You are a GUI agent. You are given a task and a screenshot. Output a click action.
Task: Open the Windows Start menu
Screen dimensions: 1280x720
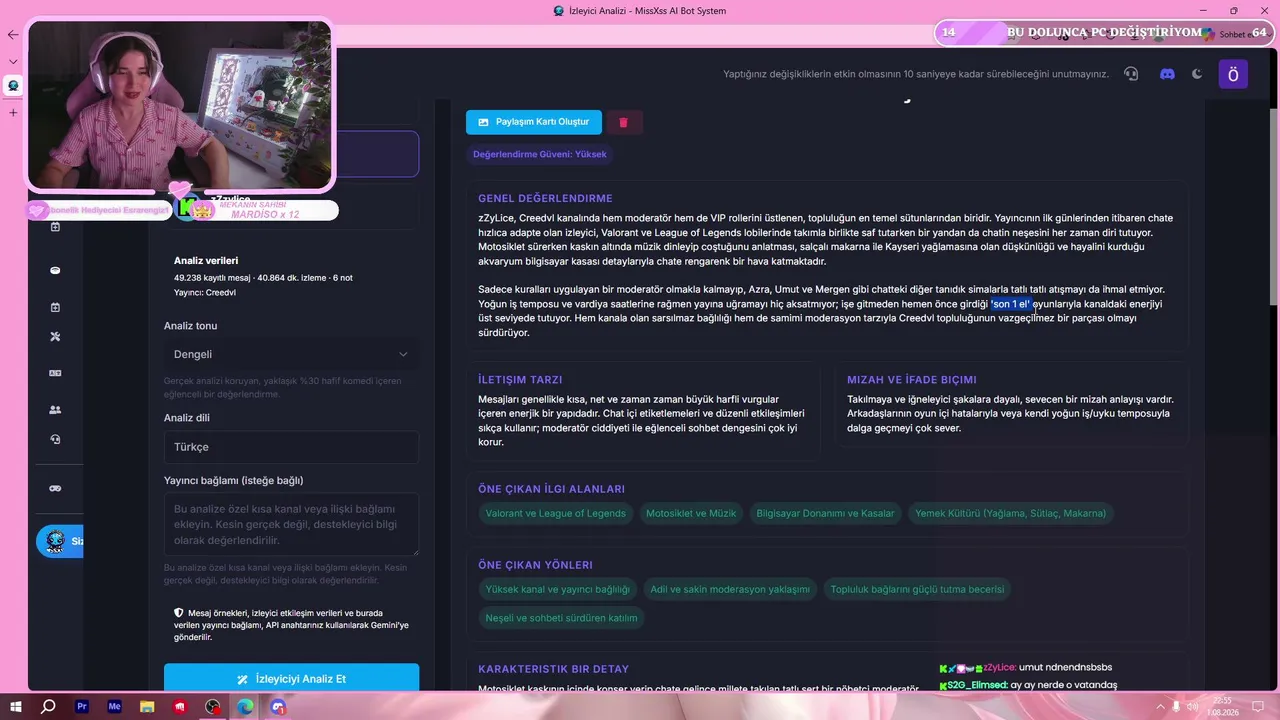pos(15,707)
